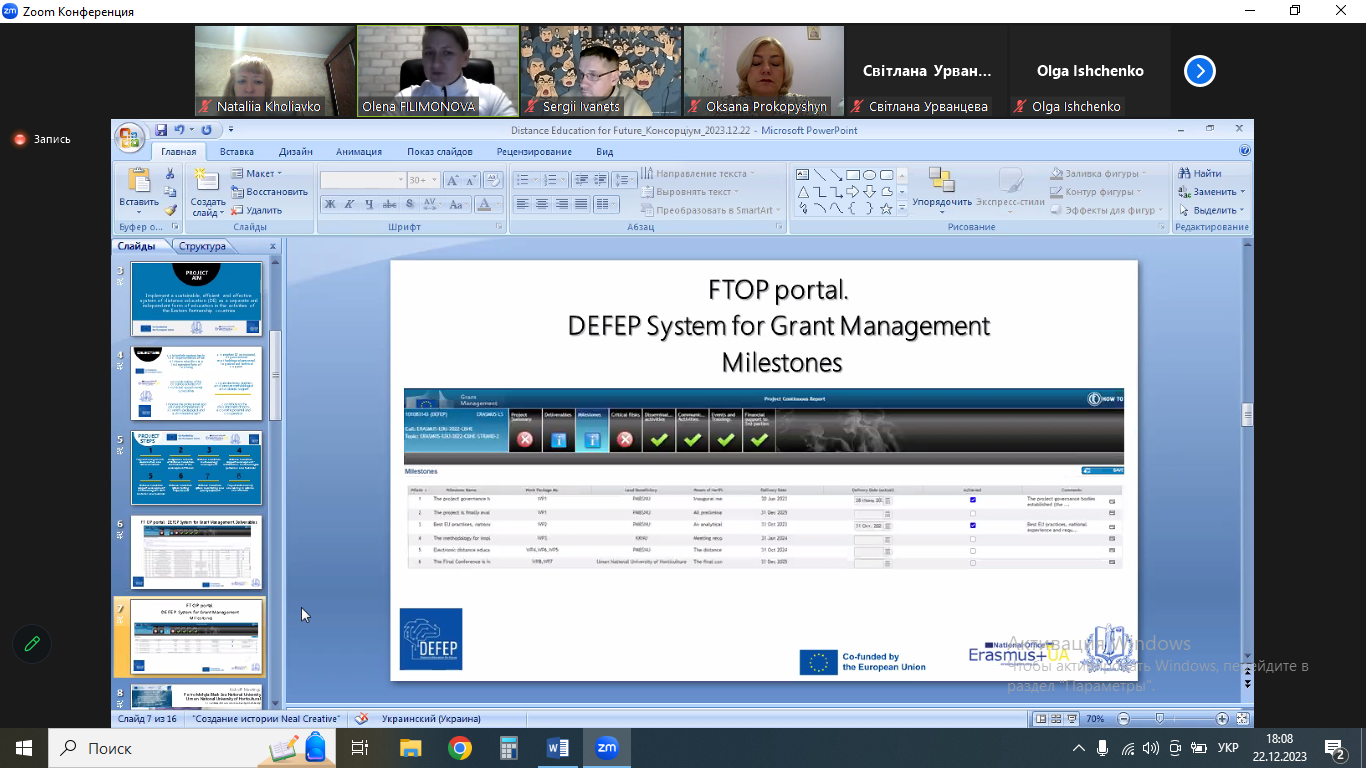
Task: Click the Office button in PowerPoint
Action: tap(130, 136)
